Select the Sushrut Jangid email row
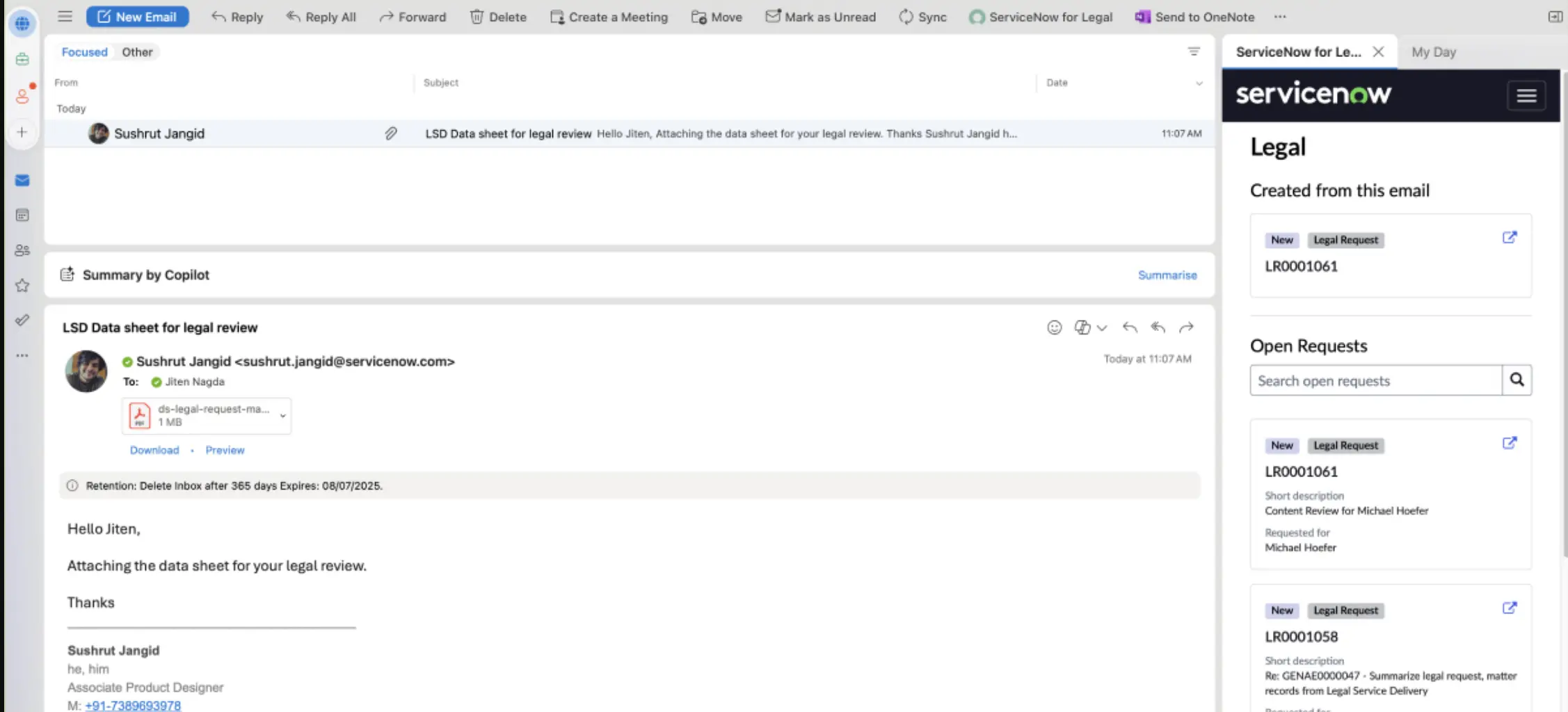This screenshot has width=1568, height=712. [x=630, y=133]
